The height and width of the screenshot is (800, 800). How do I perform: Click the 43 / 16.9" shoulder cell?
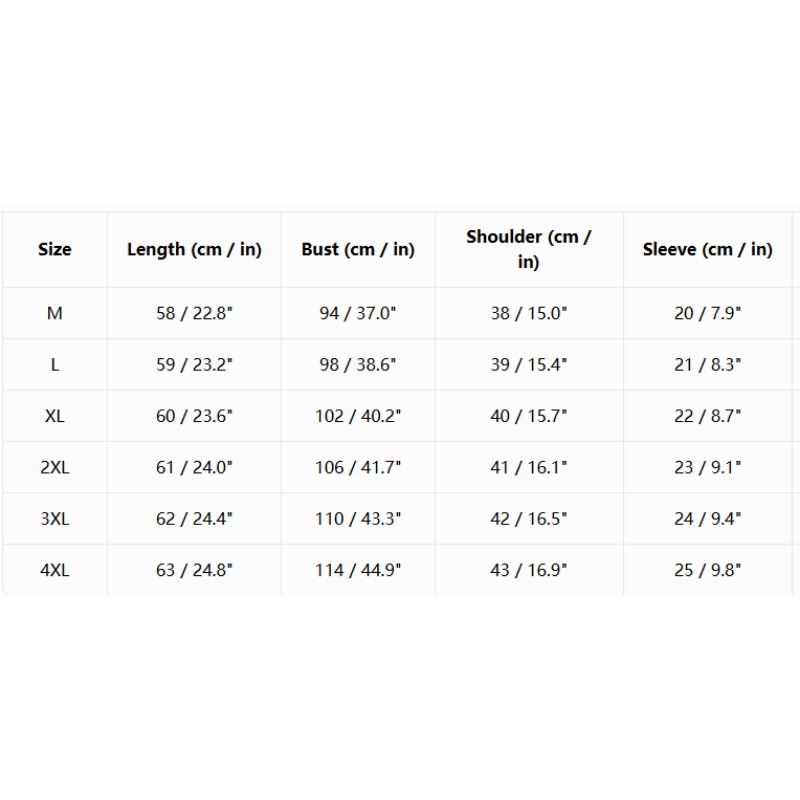pyautogui.click(x=529, y=570)
